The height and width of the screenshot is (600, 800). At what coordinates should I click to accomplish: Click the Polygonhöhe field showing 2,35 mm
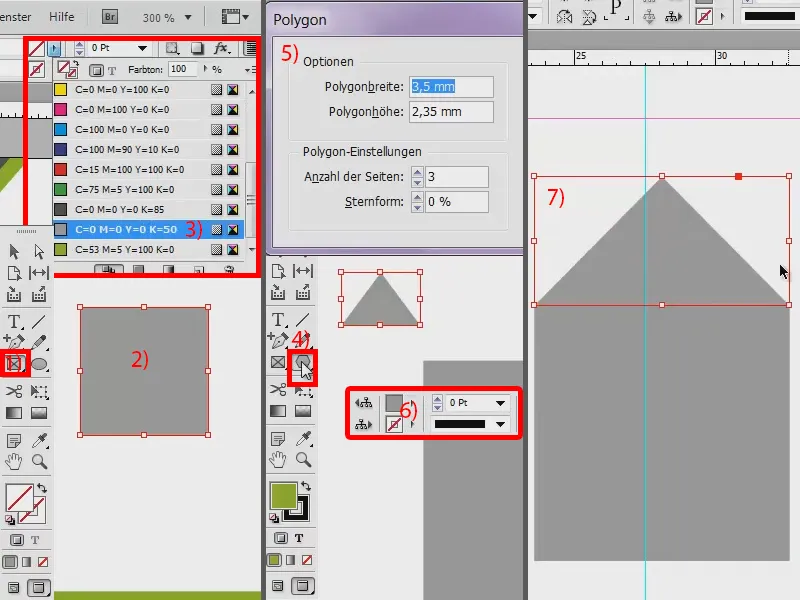coord(451,112)
